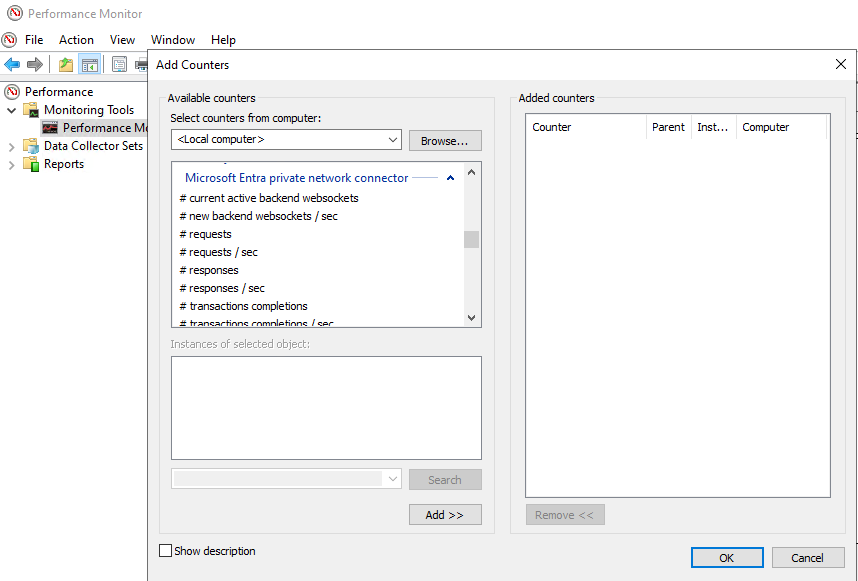Select the '# transactions completions' counter
Viewport: 858px width, 581px height.
coord(244,306)
